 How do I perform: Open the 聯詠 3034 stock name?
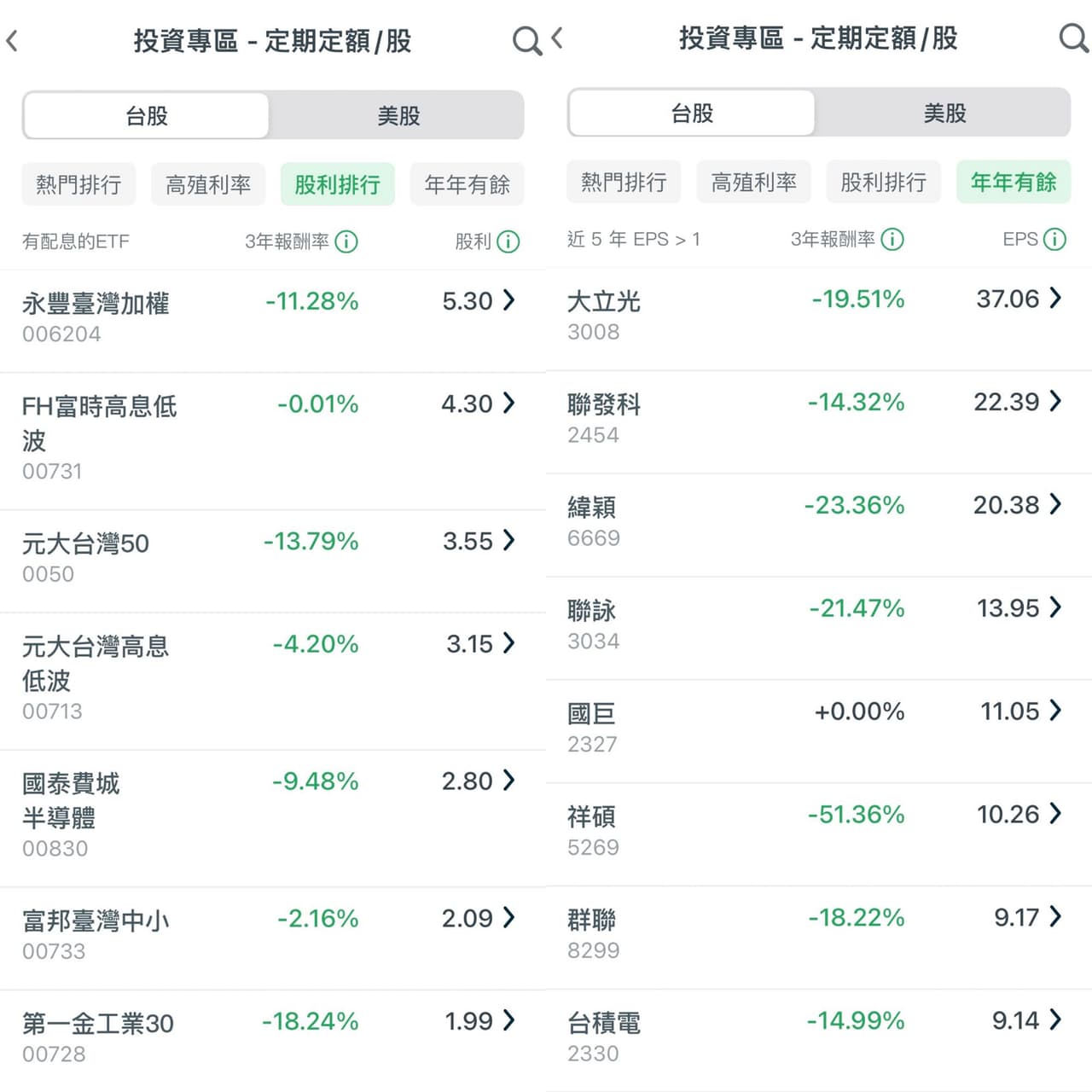tap(592, 611)
